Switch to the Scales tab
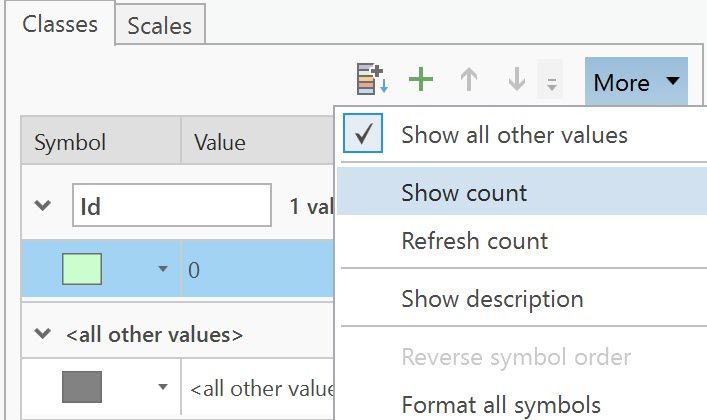The image size is (707, 420). (160, 26)
